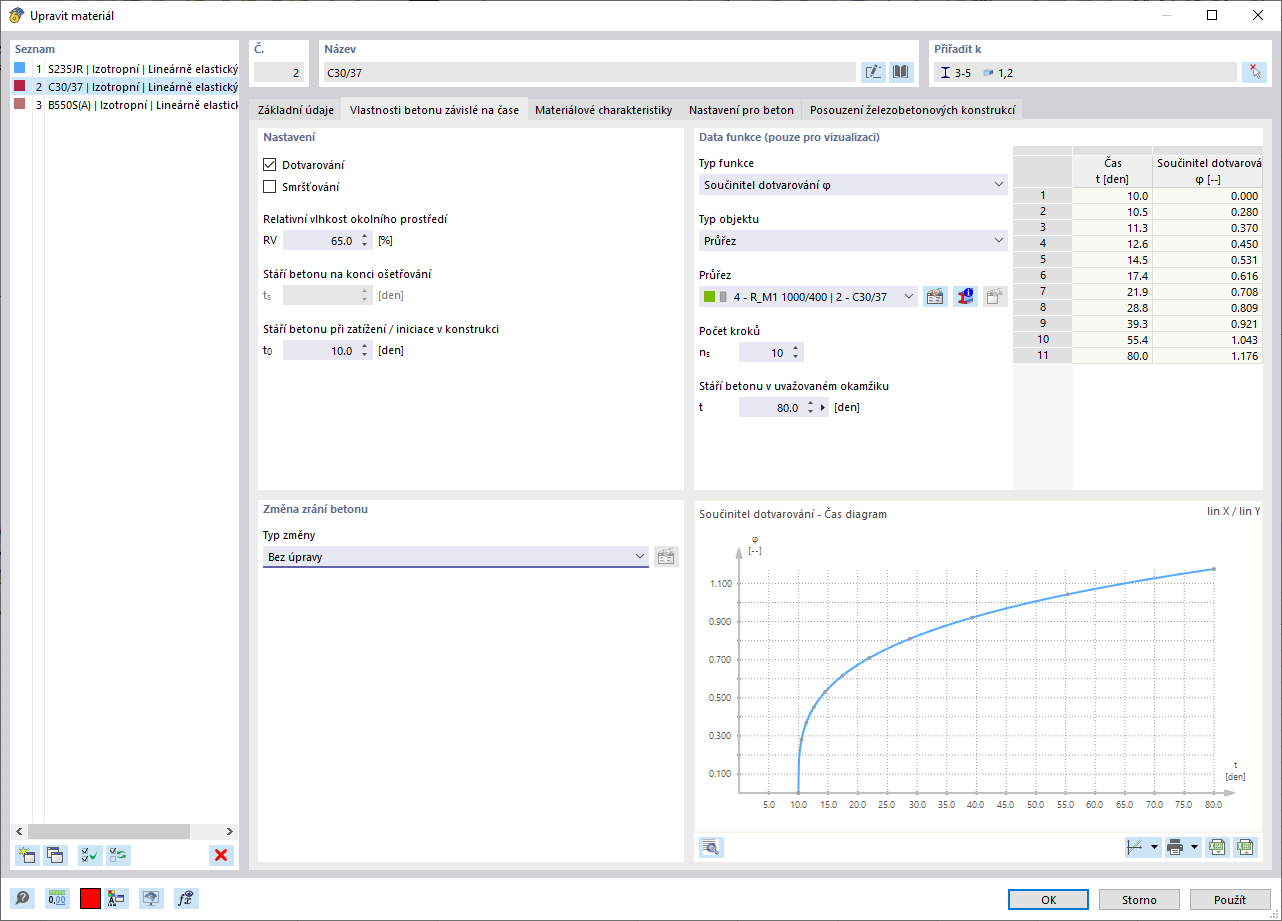Click the monitor display settings icon

[150, 898]
